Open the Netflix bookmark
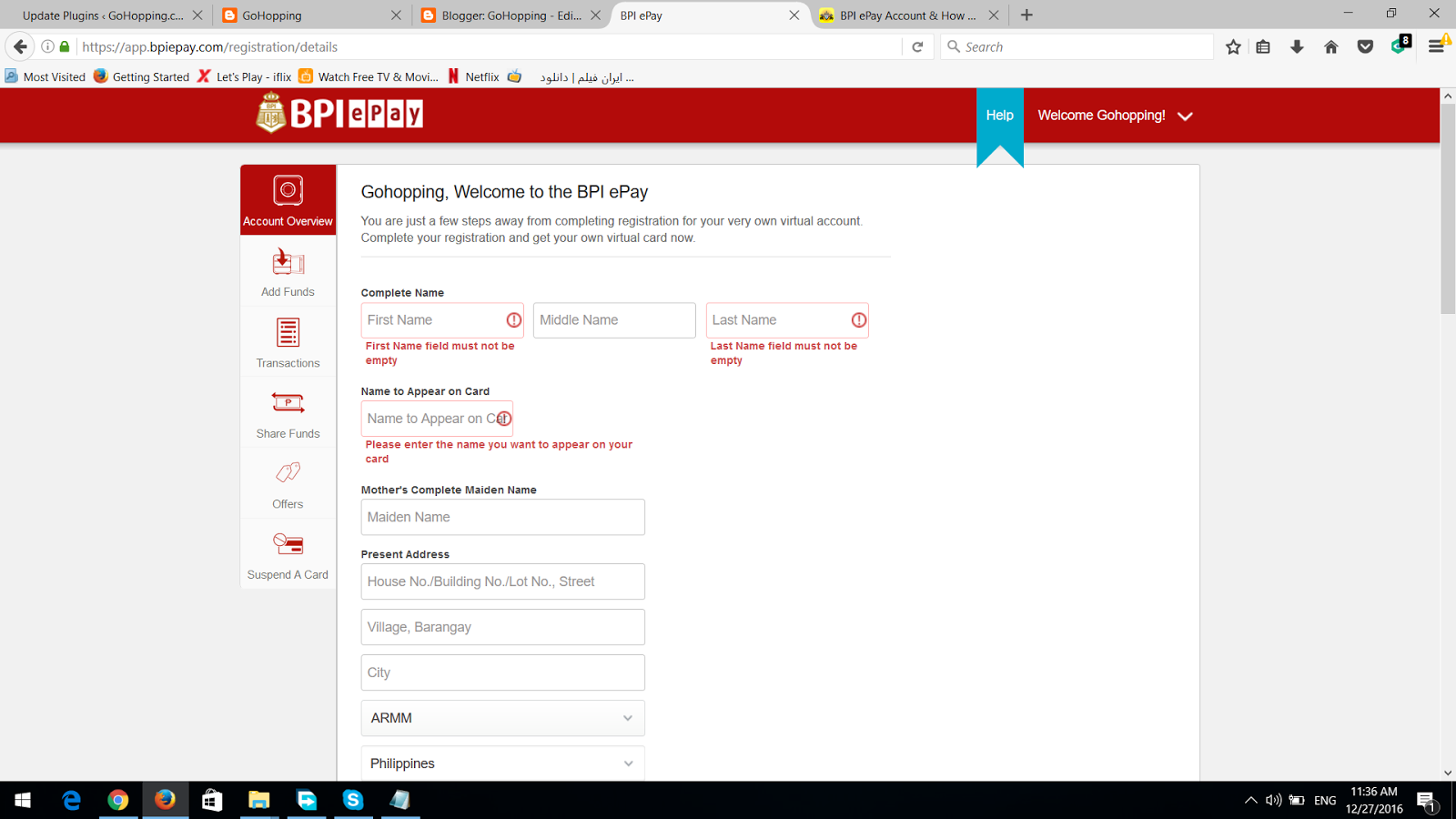 (473, 76)
